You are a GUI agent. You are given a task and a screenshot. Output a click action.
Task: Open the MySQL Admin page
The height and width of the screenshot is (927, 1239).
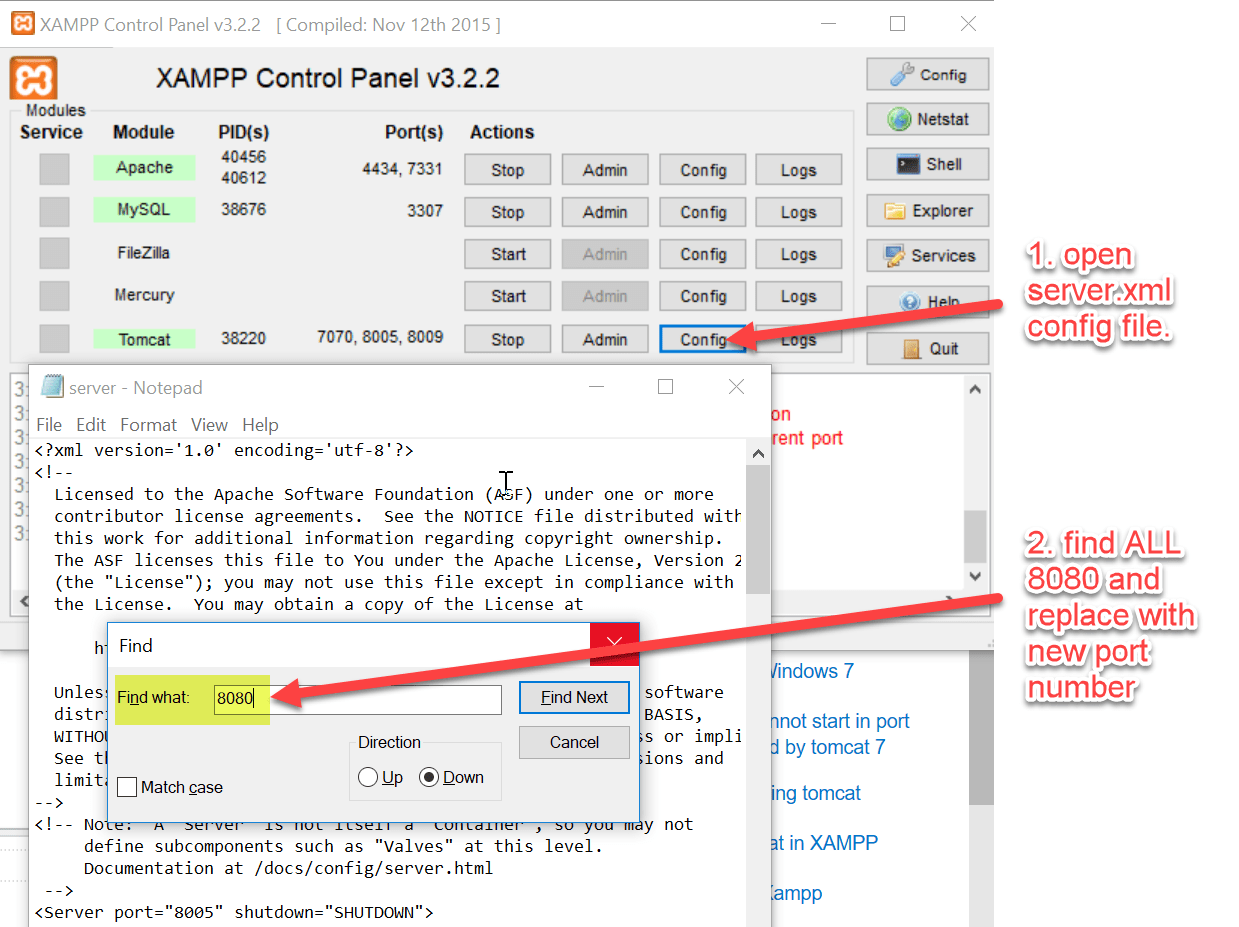coord(604,211)
